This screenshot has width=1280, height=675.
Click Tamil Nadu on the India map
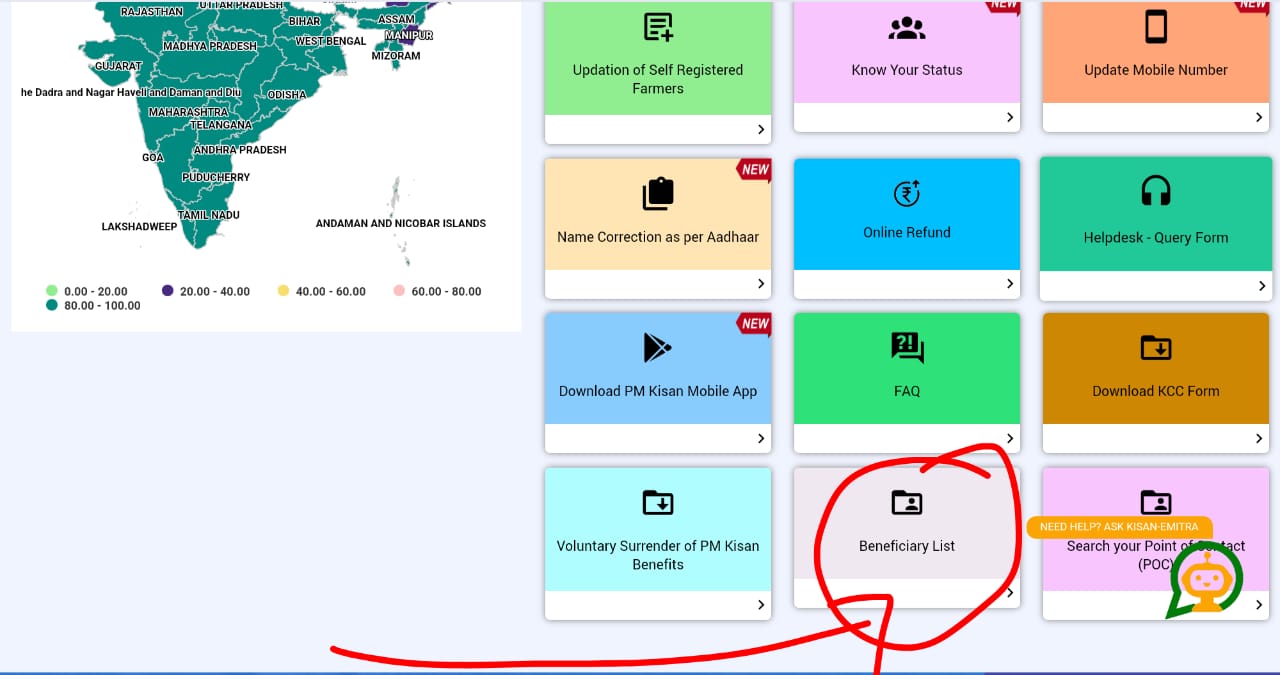209,215
